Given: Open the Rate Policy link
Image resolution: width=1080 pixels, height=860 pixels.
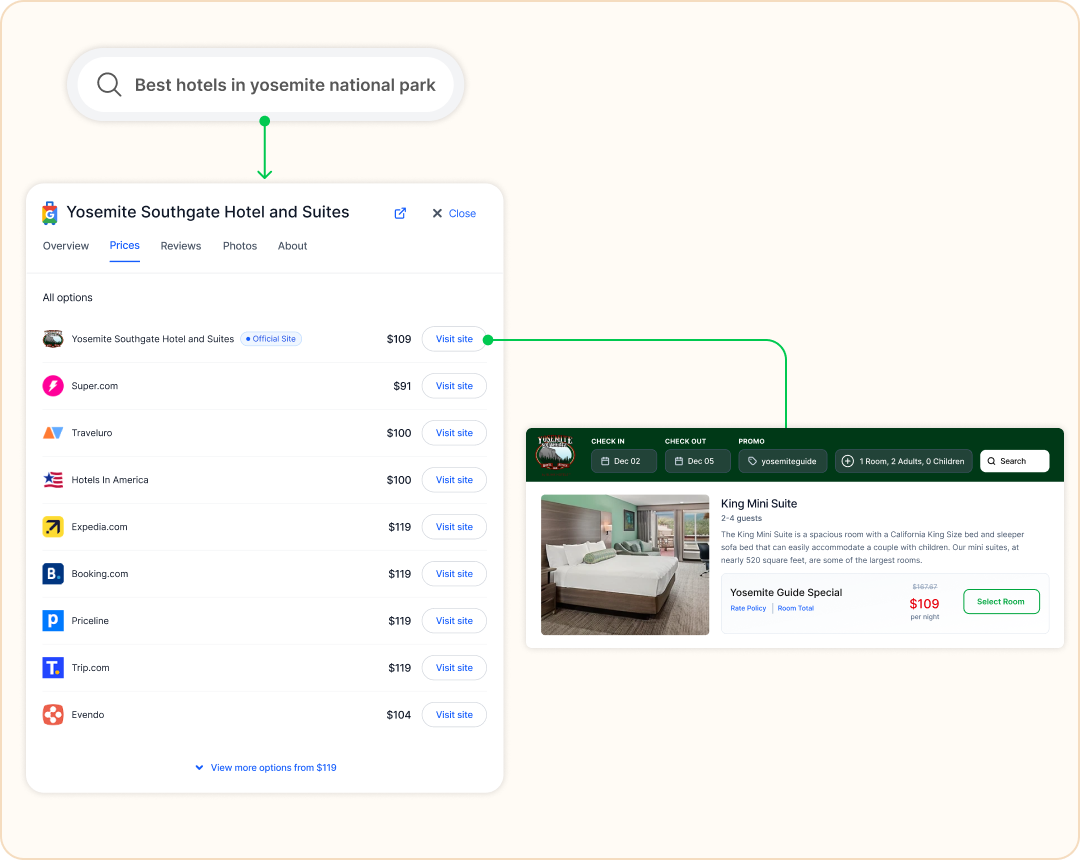Looking at the screenshot, I should click(x=748, y=609).
